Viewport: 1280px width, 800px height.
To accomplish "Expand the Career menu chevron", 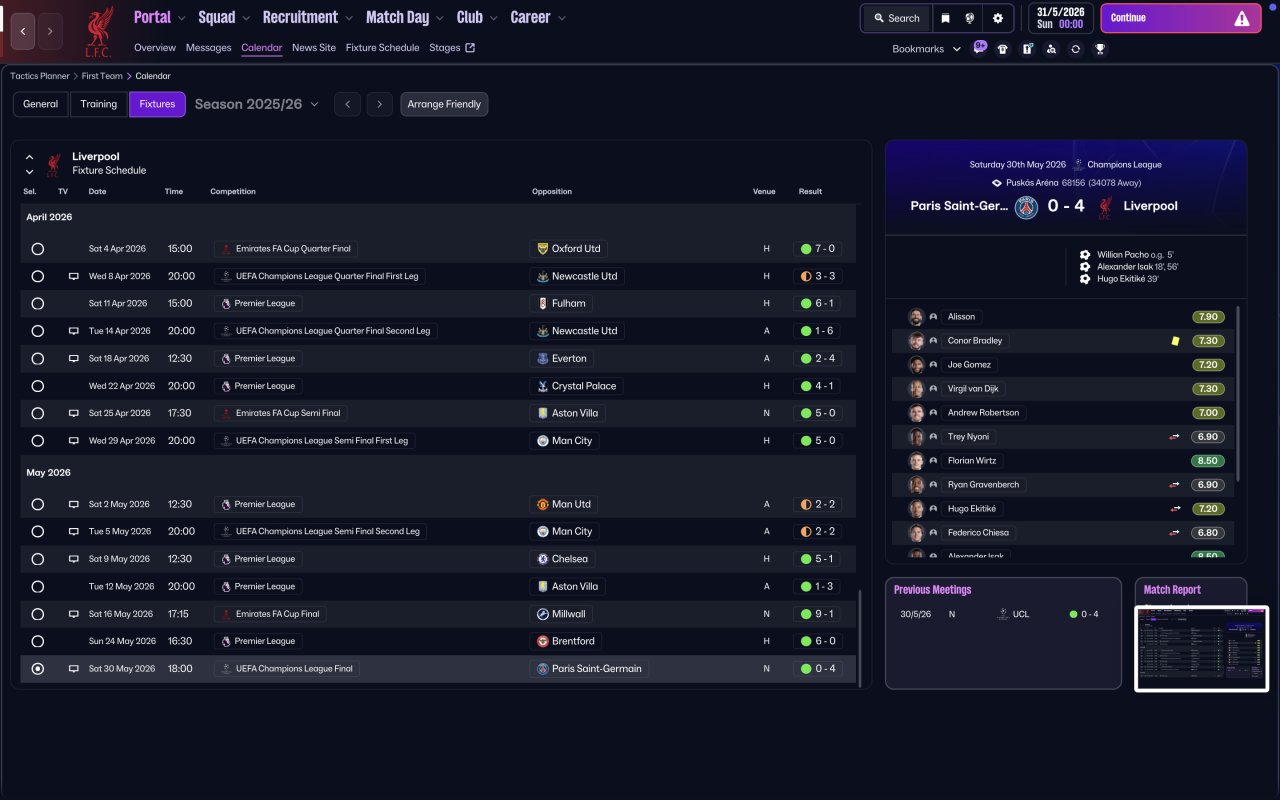I will (561, 18).
